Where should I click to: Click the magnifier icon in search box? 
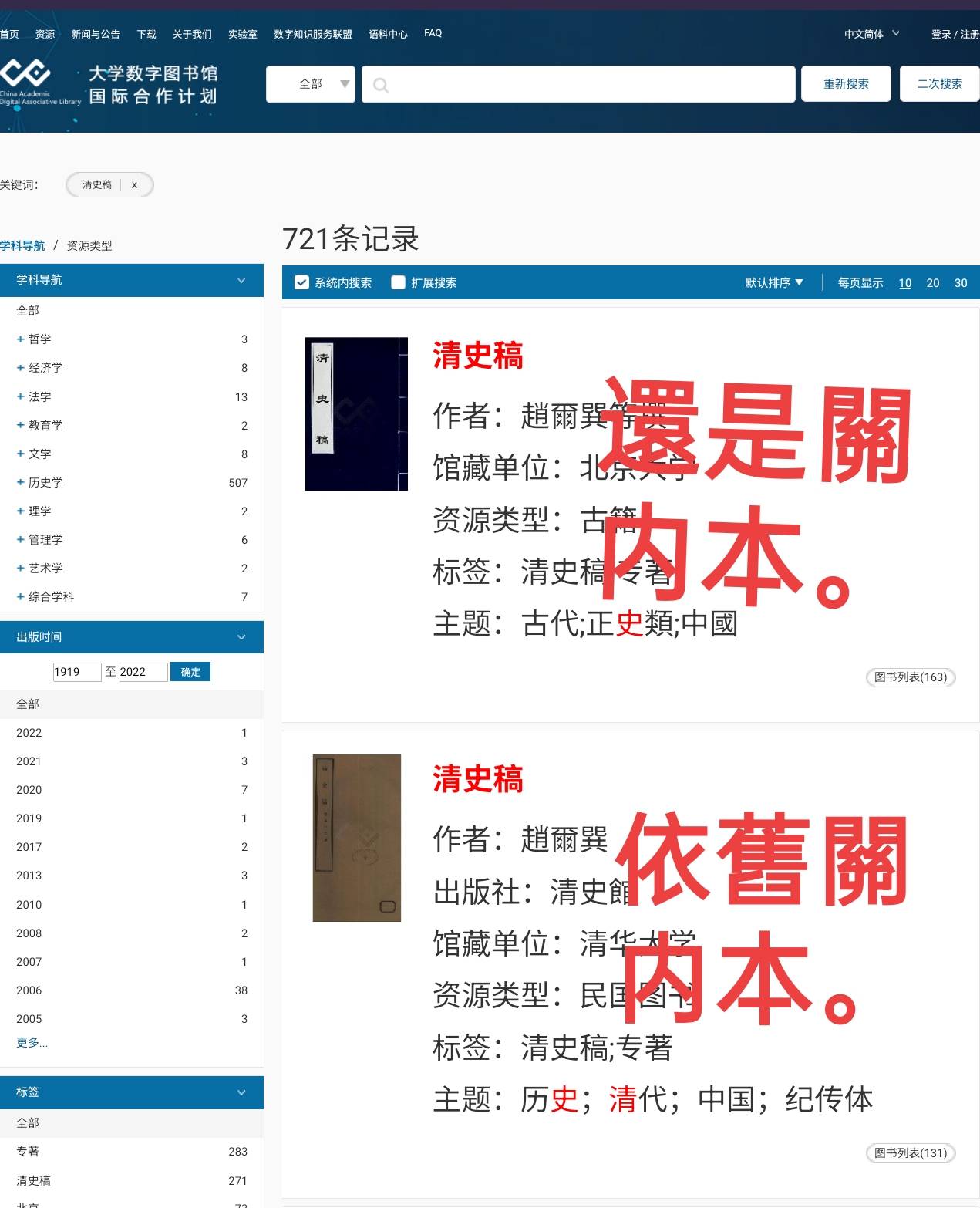381,85
